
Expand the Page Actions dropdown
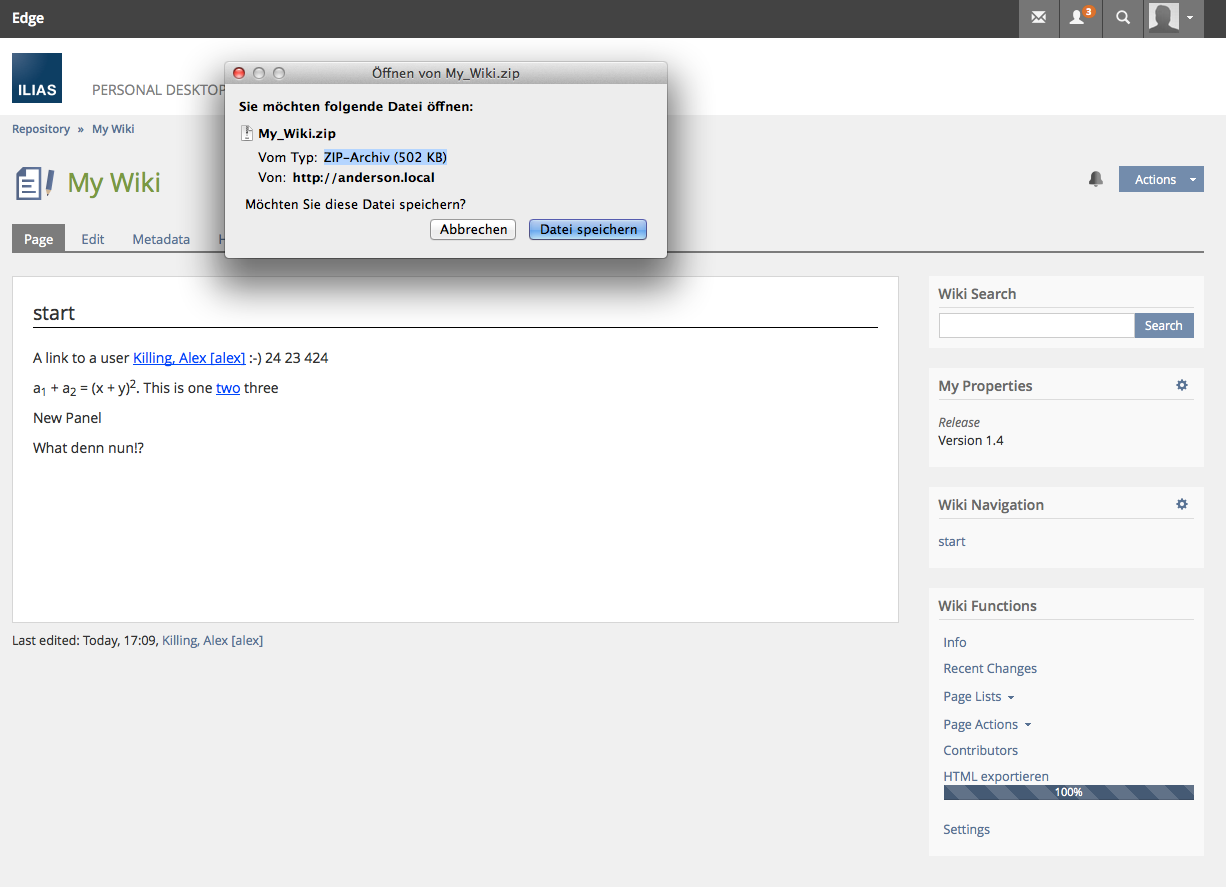point(986,724)
